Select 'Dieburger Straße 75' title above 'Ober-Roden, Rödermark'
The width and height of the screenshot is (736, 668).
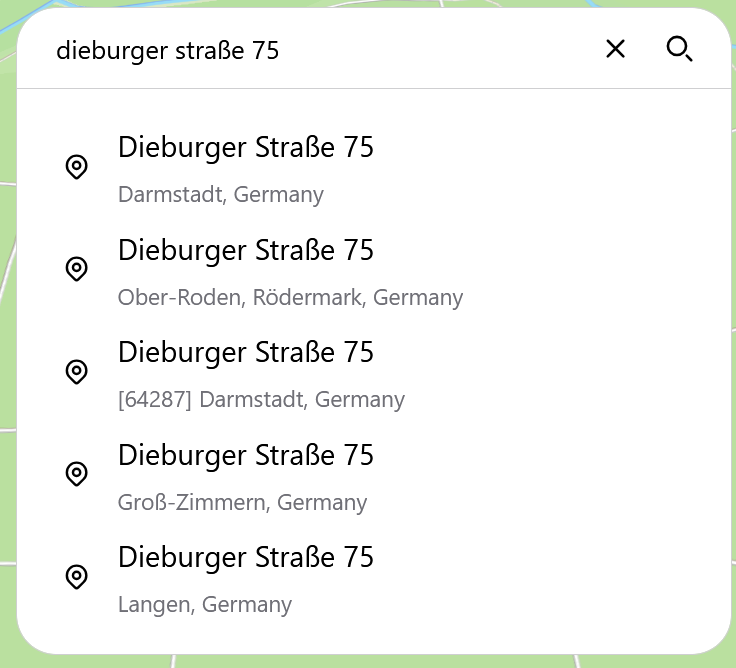(x=246, y=250)
